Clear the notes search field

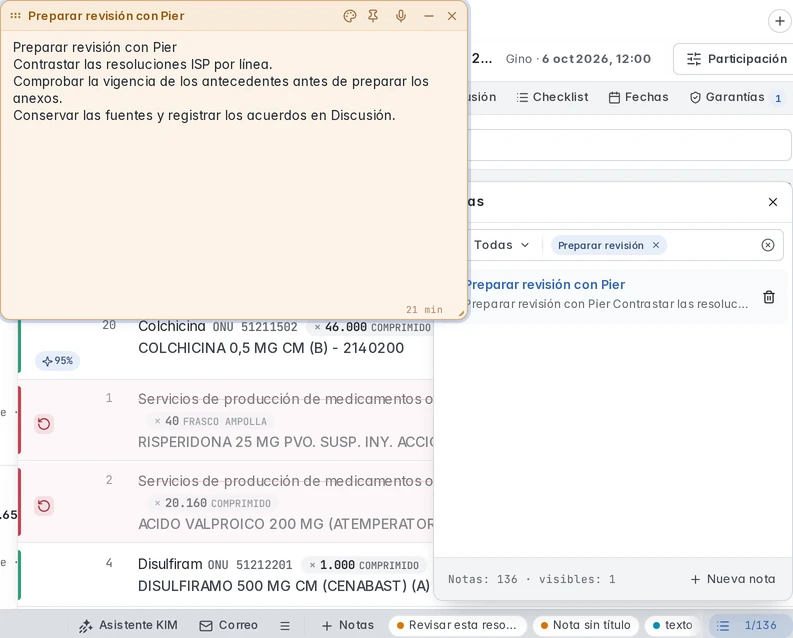tap(768, 245)
